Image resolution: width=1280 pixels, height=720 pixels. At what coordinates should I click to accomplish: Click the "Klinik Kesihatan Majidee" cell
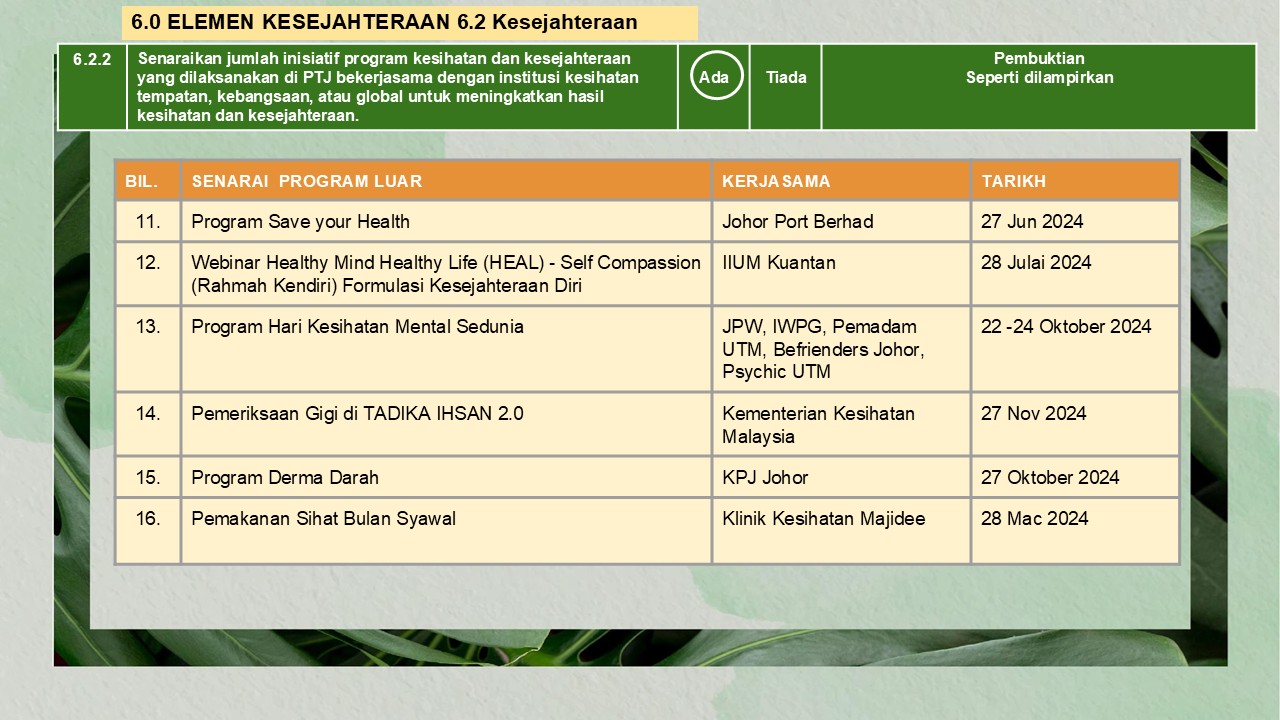(x=823, y=518)
